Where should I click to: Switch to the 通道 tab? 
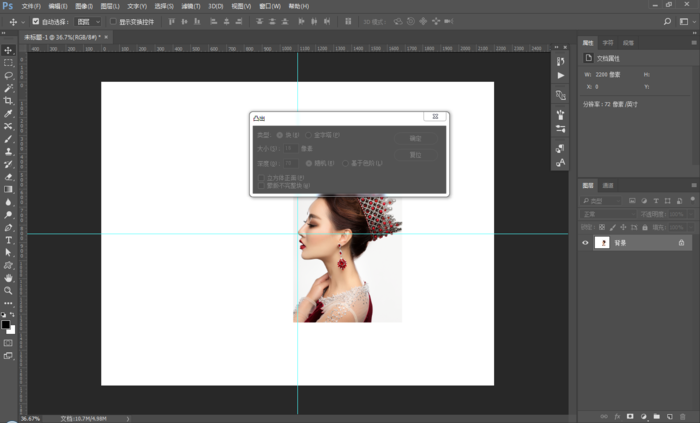click(608, 185)
